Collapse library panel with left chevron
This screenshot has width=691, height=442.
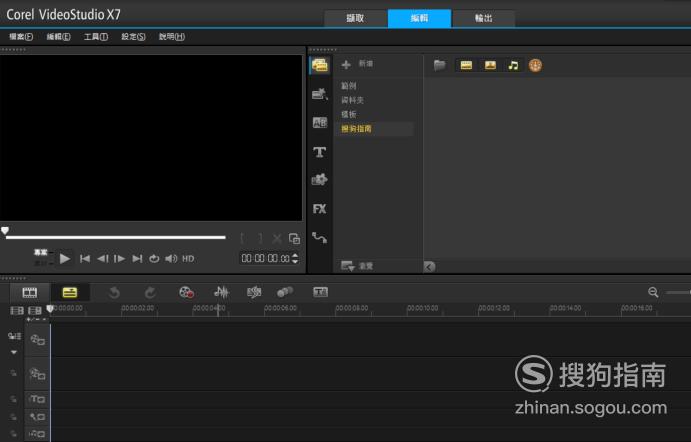pos(429,267)
